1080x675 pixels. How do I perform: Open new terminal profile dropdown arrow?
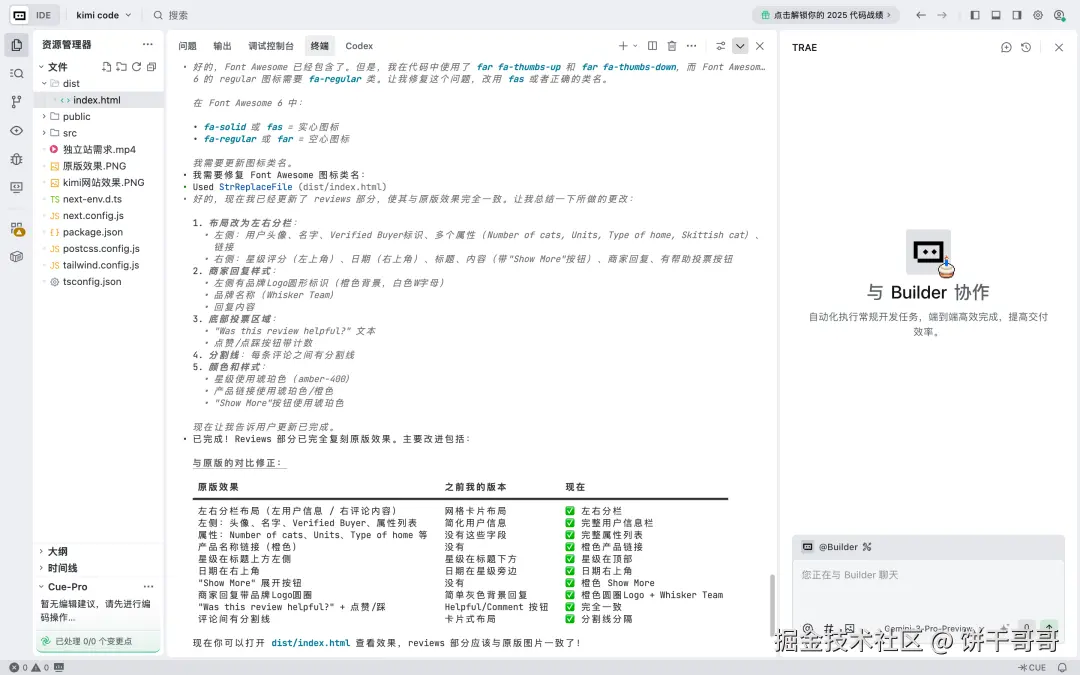pos(635,46)
